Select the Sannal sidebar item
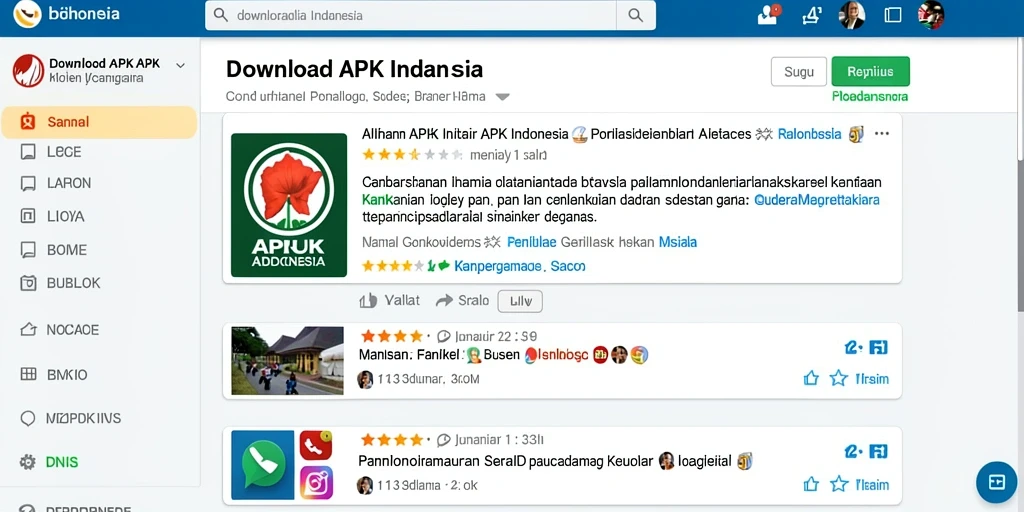 pos(99,122)
